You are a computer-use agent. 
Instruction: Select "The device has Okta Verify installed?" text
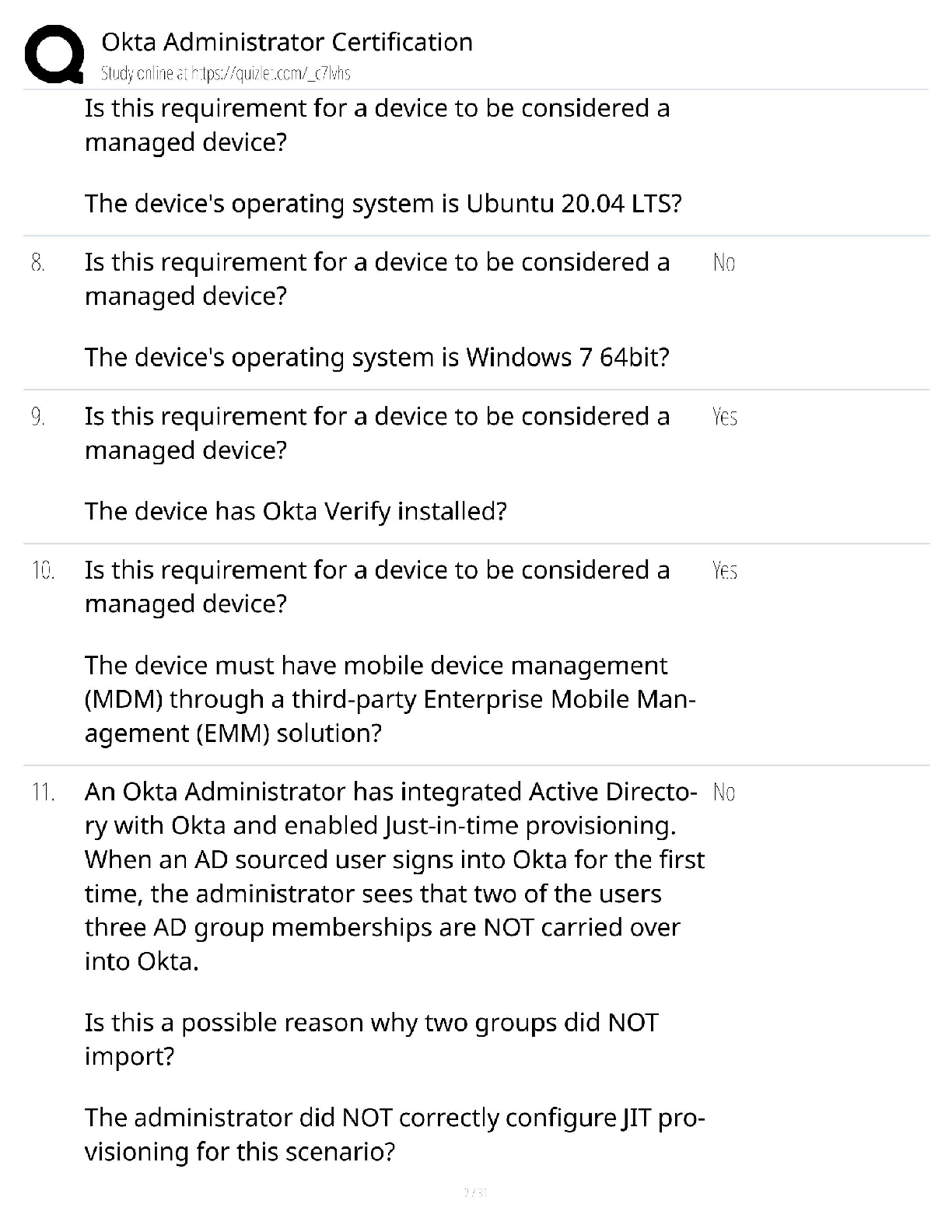coord(296,511)
